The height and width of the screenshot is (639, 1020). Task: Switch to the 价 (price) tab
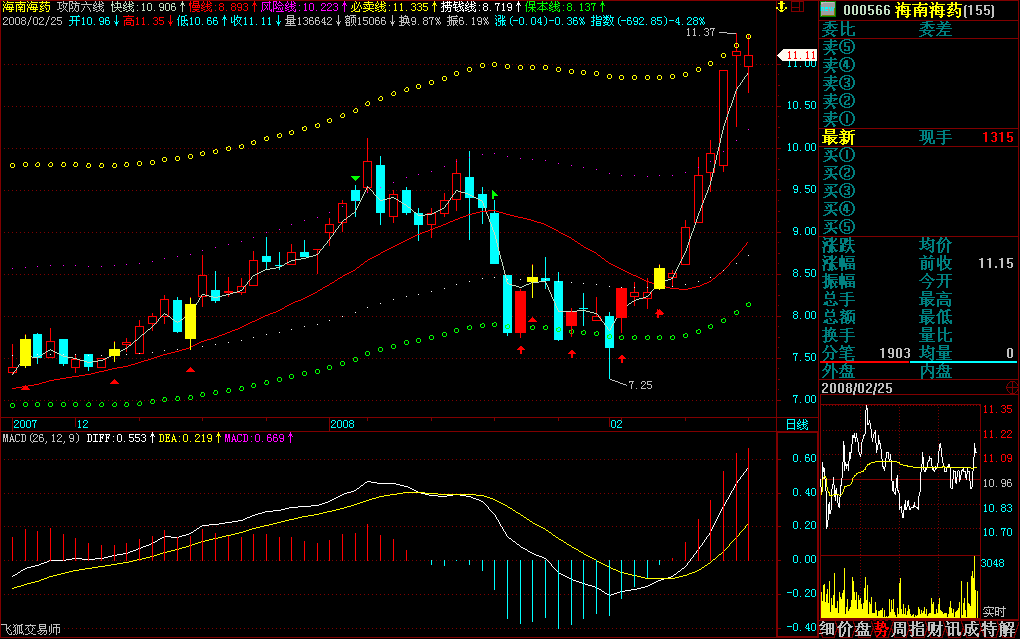coord(845,629)
